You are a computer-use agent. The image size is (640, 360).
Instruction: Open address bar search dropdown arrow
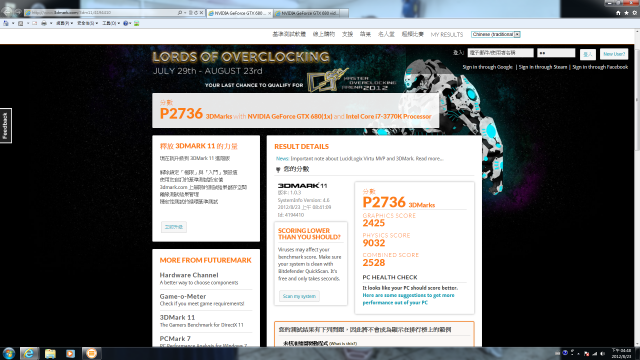(x=185, y=13)
